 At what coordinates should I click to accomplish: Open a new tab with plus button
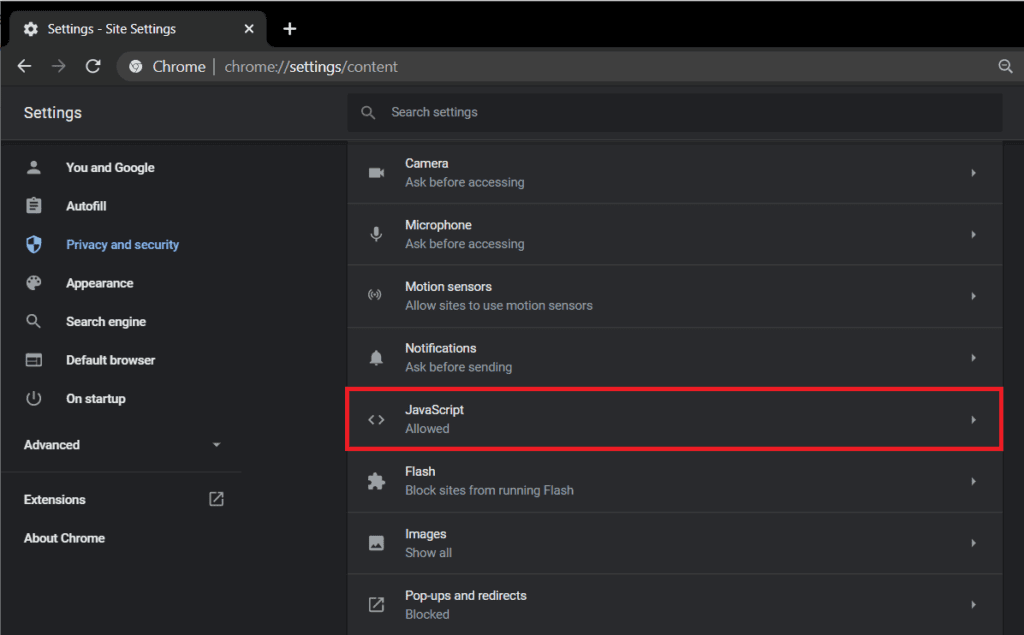(x=289, y=28)
